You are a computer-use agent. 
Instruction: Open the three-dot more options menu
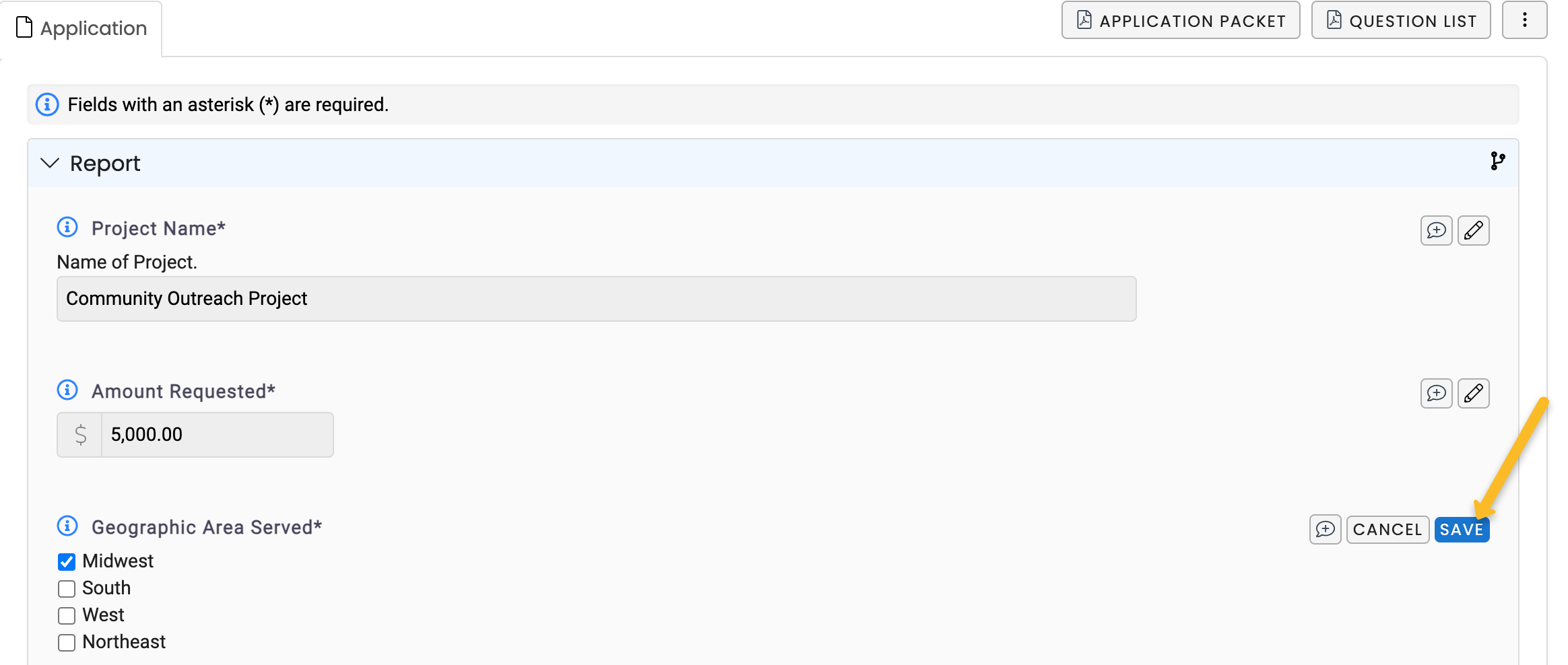pyautogui.click(x=1524, y=20)
